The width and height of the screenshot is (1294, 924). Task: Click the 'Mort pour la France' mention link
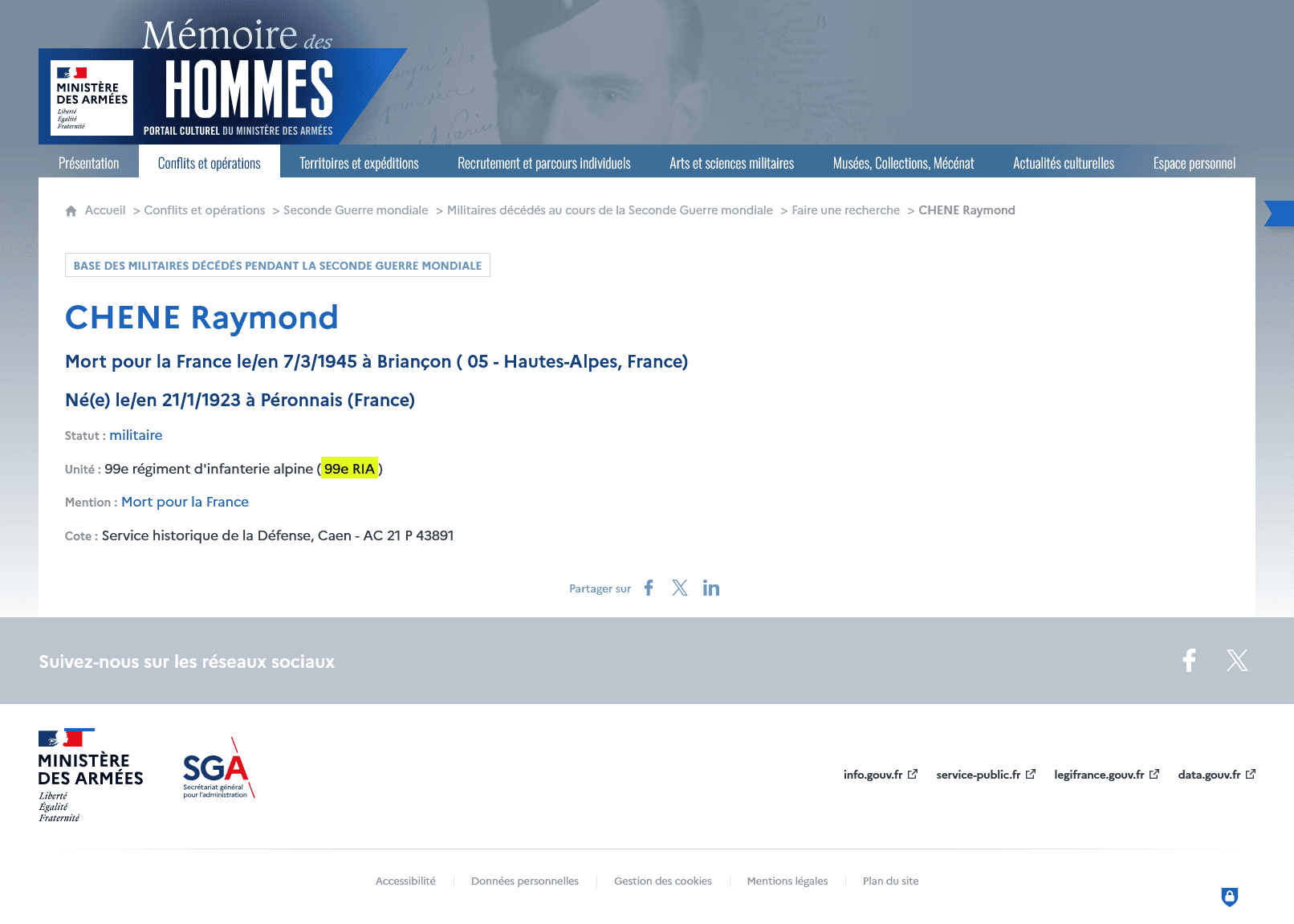click(185, 502)
